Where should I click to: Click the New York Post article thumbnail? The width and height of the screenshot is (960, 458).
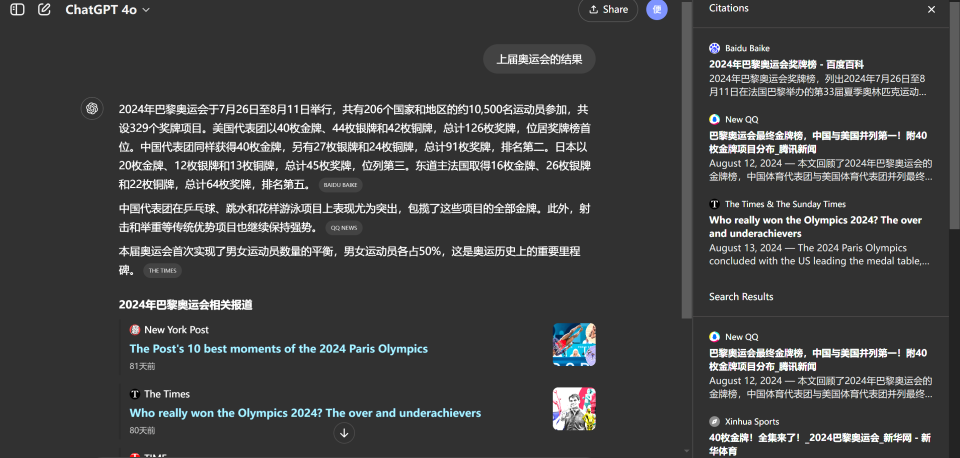[574, 344]
